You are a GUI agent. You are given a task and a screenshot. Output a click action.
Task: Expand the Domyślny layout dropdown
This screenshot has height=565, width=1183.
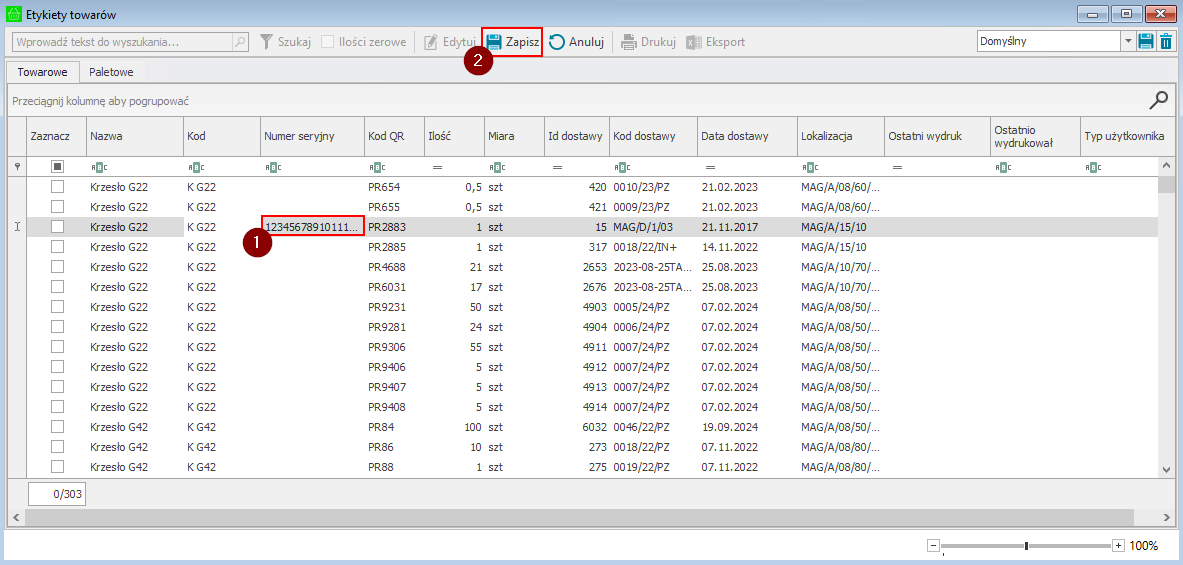1129,42
